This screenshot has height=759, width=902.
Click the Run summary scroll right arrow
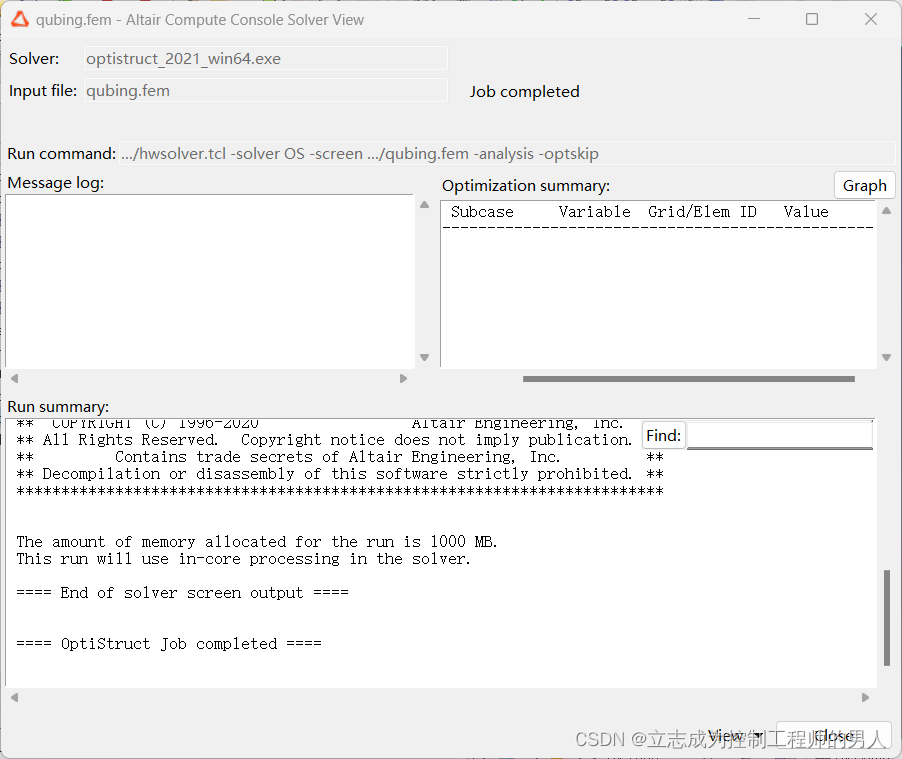(x=865, y=697)
